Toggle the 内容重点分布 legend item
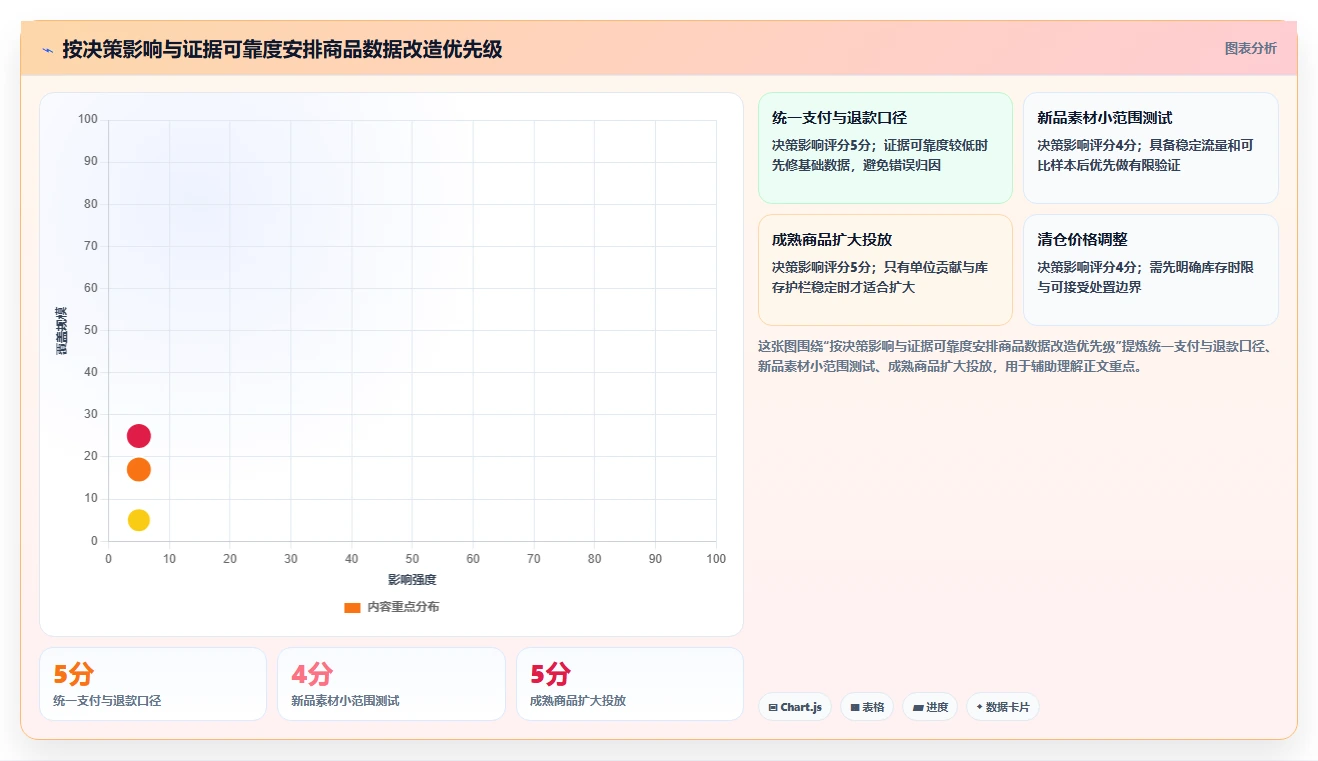Screen dimensions: 1318x761 [x=391, y=607]
